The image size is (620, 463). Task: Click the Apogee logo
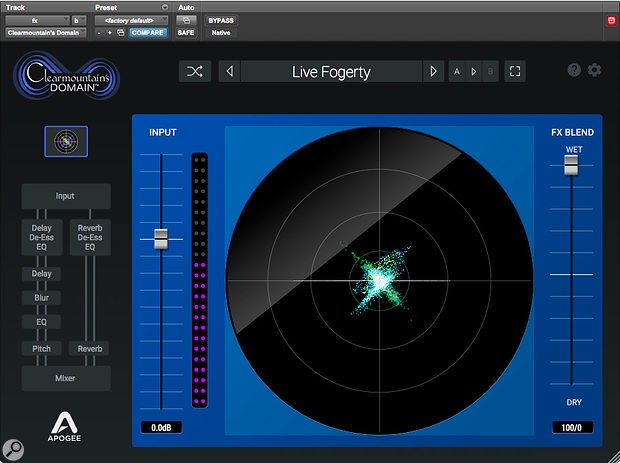click(x=64, y=427)
